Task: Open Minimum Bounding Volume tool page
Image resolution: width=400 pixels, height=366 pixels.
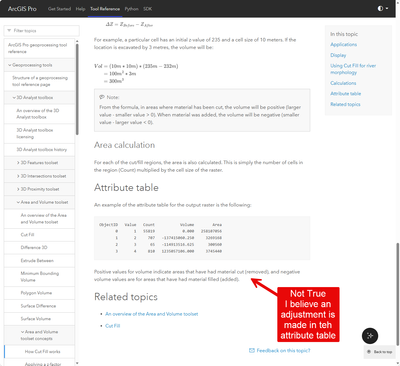Action: (39, 277)
